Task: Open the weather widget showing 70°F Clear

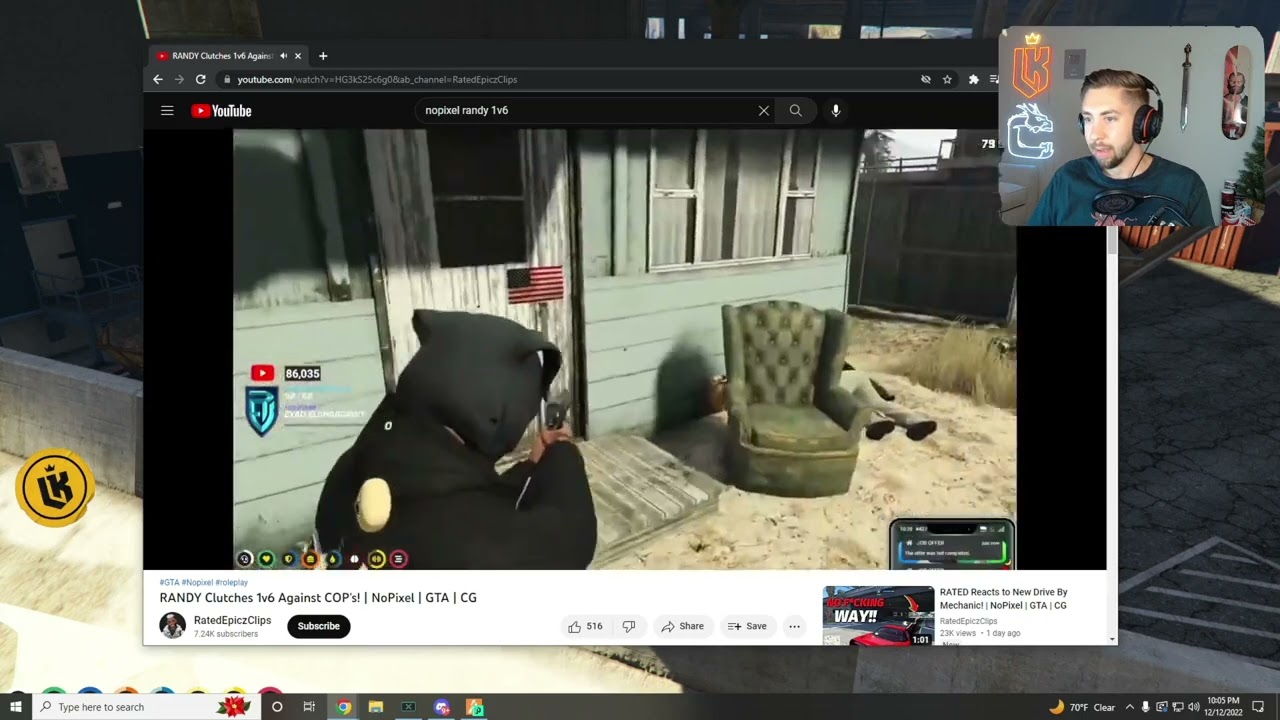Action: tap(1082, 707)
